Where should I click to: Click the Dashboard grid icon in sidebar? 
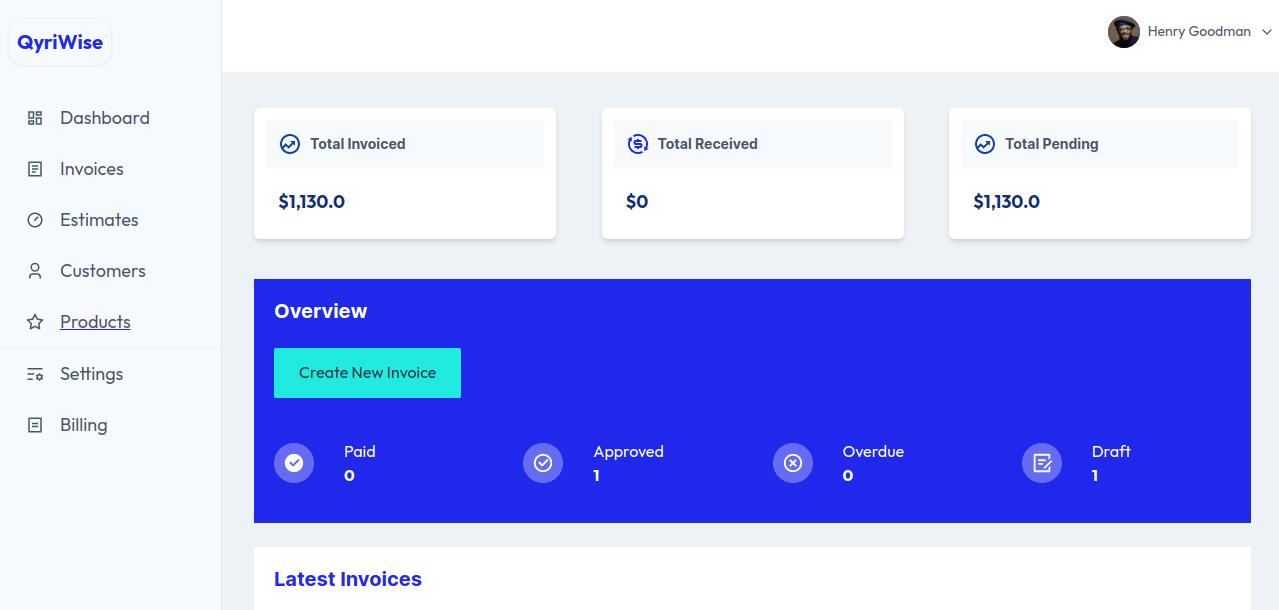35,118
